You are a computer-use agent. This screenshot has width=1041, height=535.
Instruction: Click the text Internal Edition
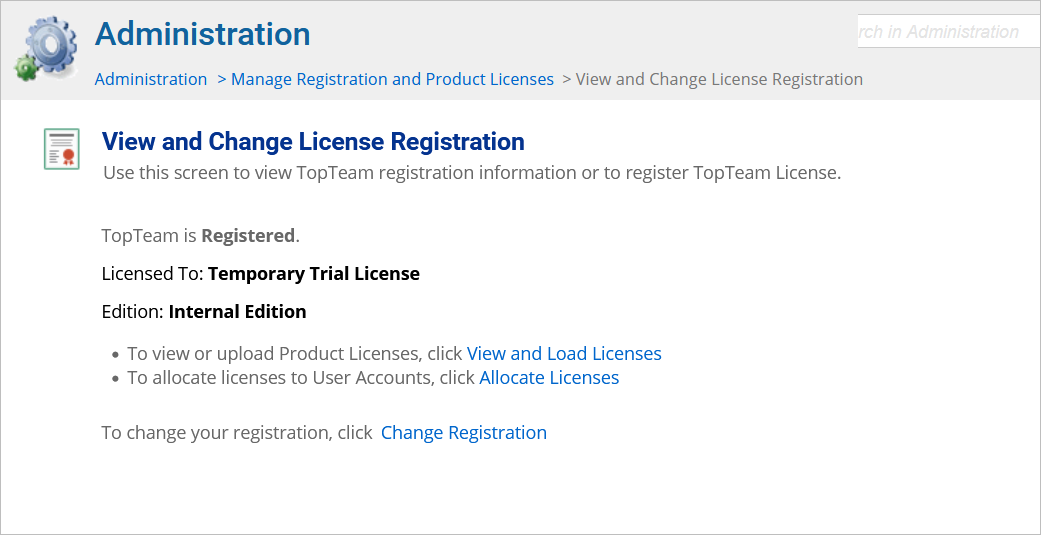[238, 312]
